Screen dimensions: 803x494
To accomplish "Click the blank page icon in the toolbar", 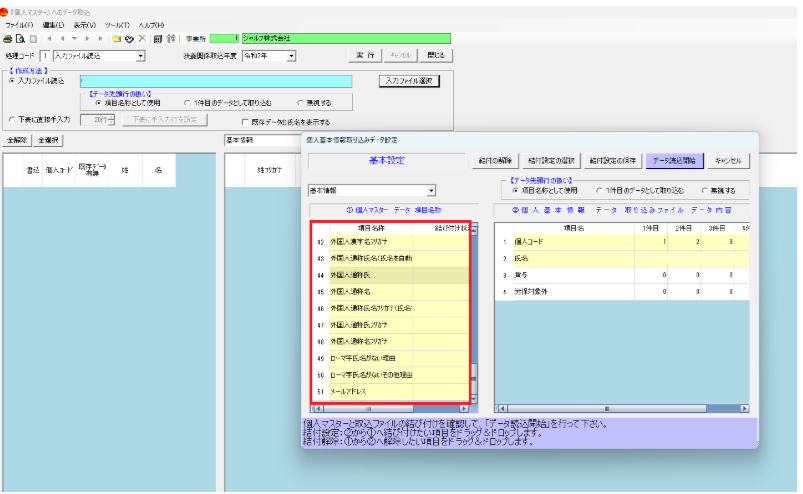I will [x=33, y=38].
